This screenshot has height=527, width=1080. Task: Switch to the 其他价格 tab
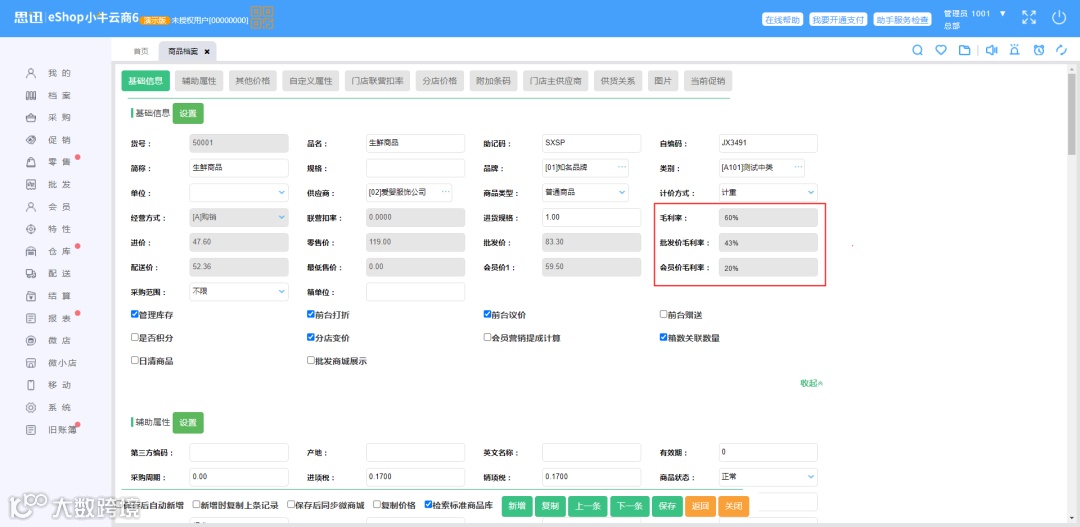253,81
